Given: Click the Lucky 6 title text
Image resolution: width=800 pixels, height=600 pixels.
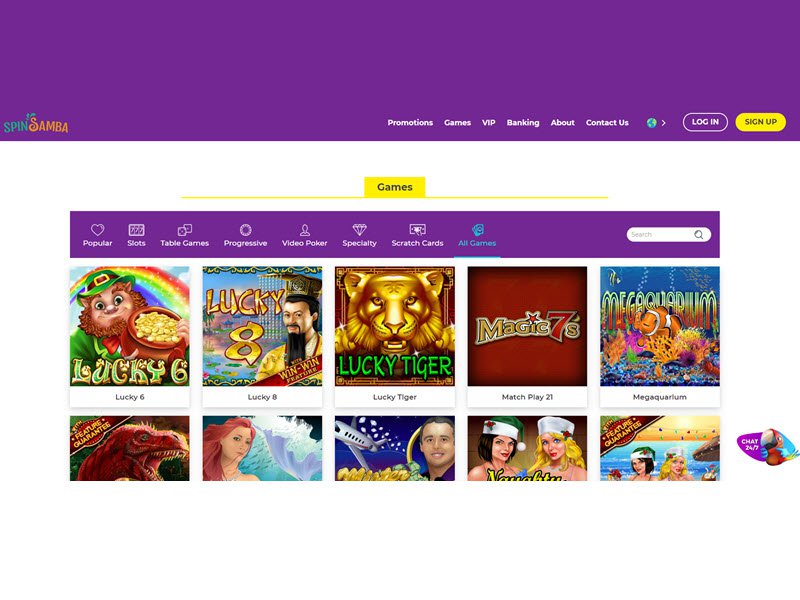Looking at the screenshot, I should point(130,397).
